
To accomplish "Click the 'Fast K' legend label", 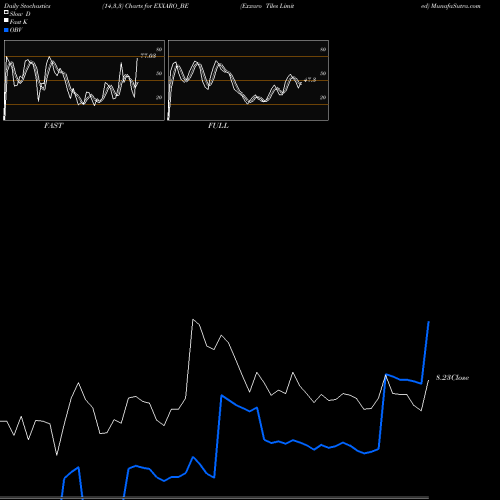I will [x=19, y=22].
